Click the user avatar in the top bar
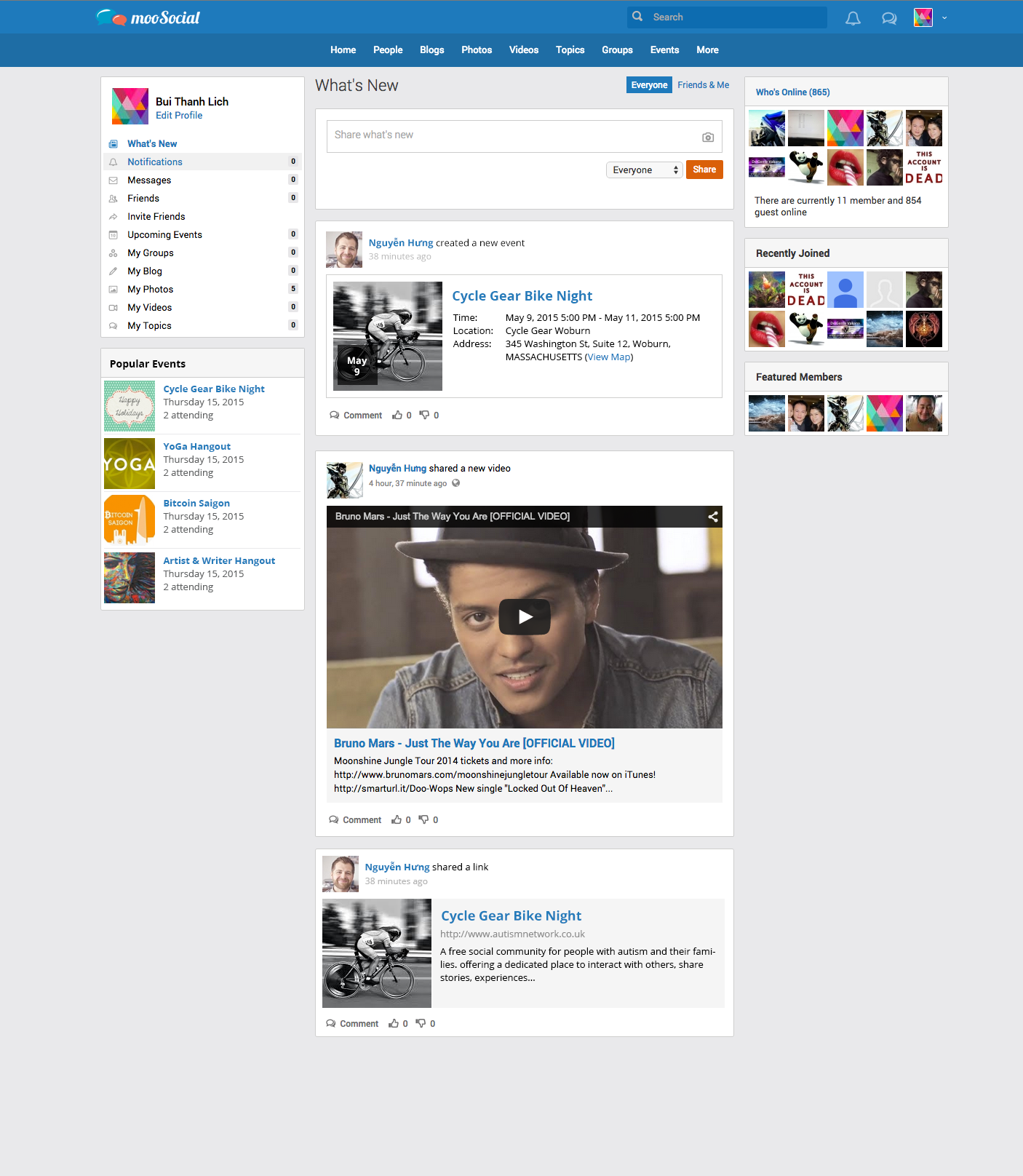Viewport: 1023px width, 1176px height. point(923,17)
